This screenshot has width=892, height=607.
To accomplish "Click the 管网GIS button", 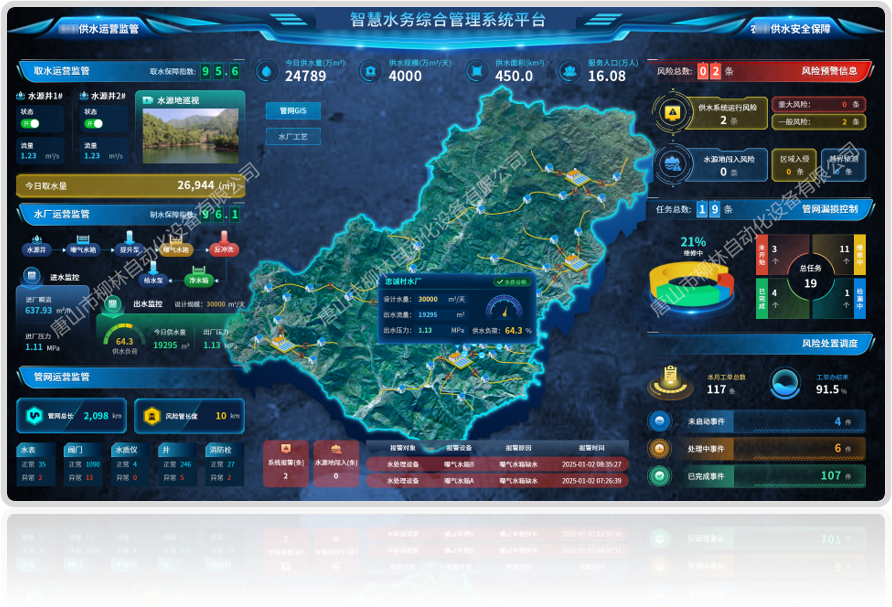I will click(293, 110).
